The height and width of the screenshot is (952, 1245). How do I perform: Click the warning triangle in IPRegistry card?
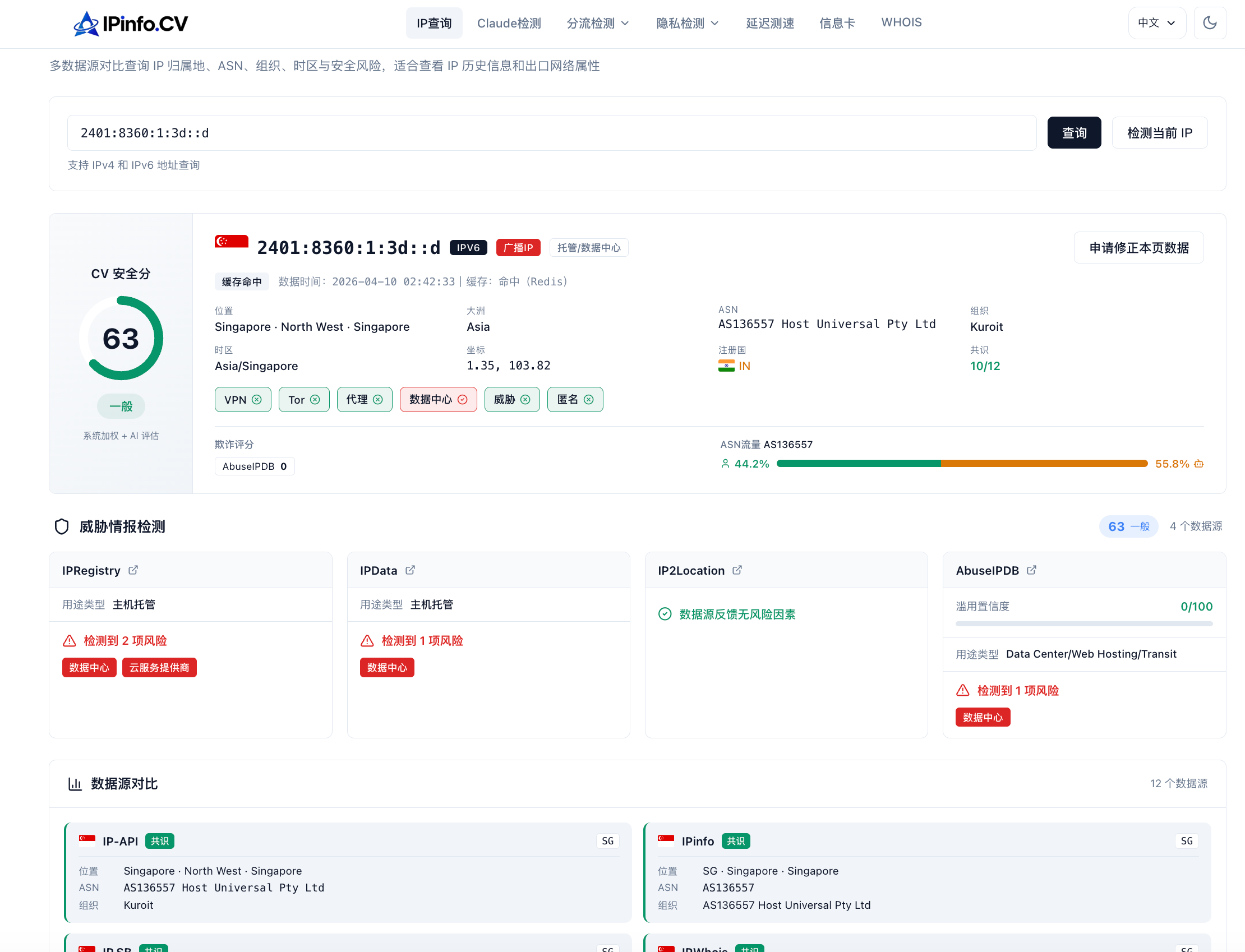(69, 641)
